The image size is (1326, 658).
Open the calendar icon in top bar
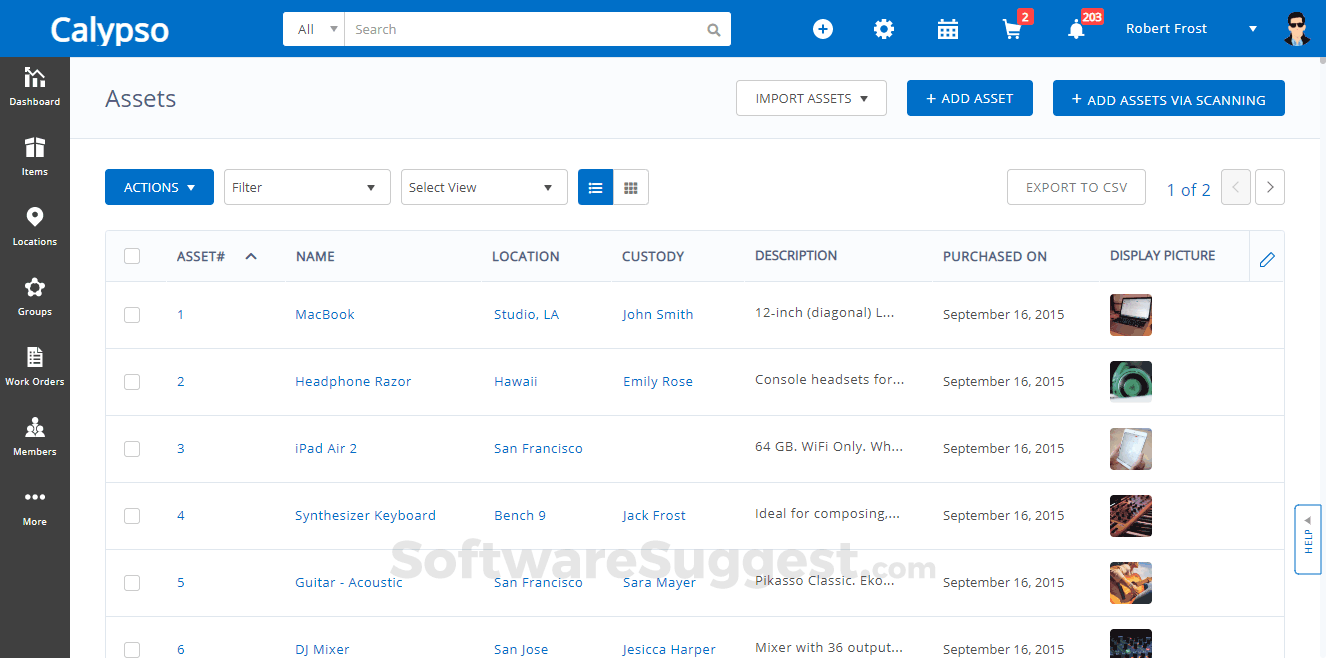click(947, 29)
